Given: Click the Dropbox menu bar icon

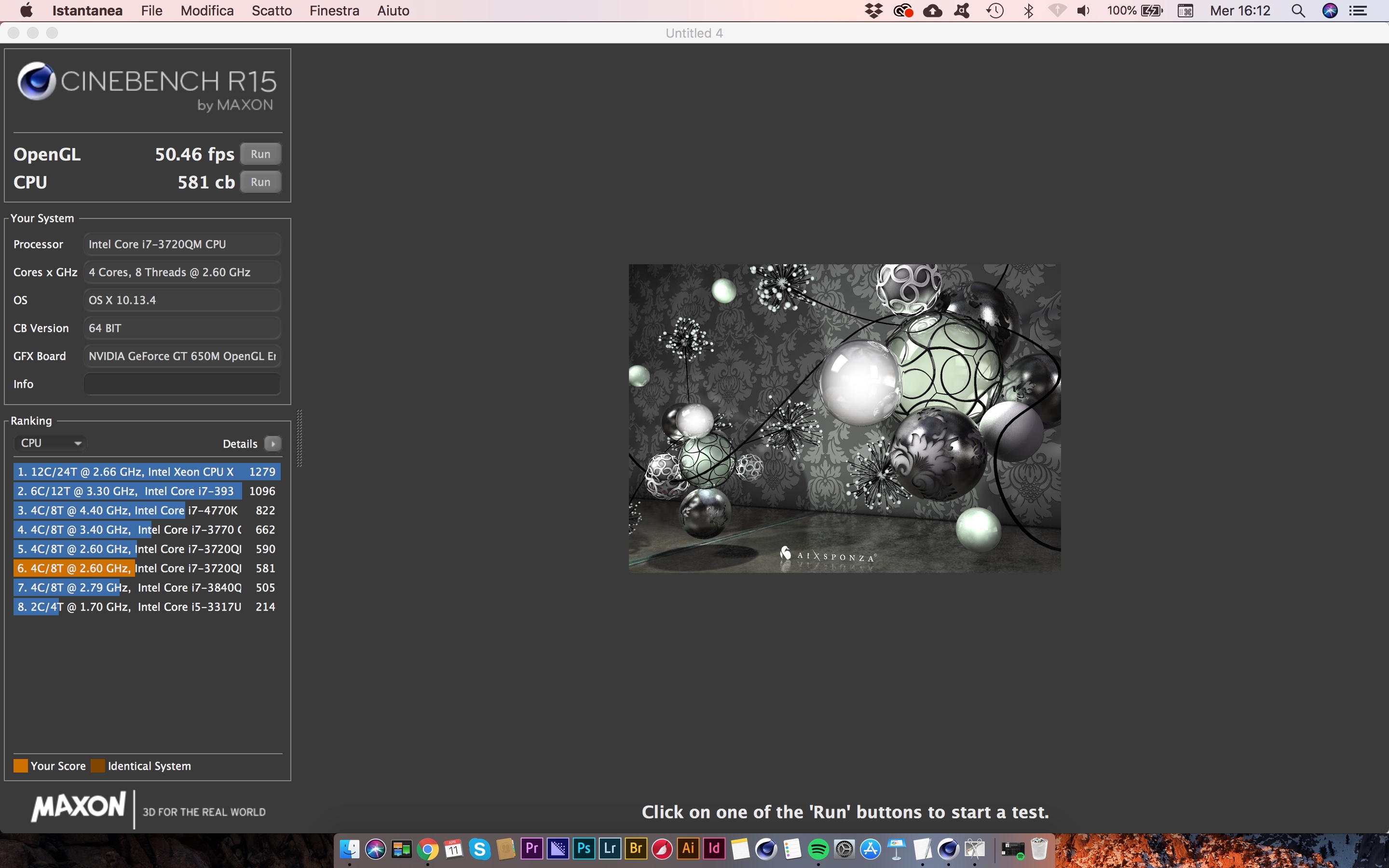Looking at the screenshot, I should coord(873,11).
